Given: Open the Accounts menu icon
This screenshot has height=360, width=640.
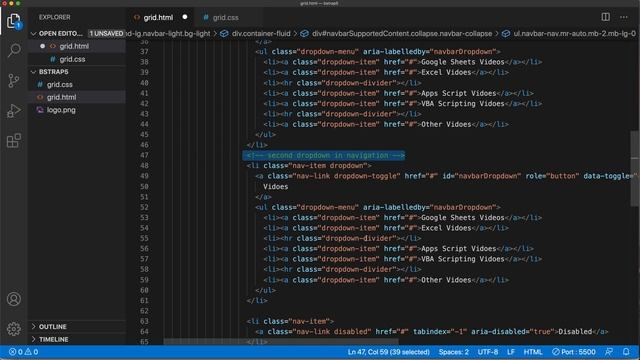Looking at the screenshot, I should [14, 299].
